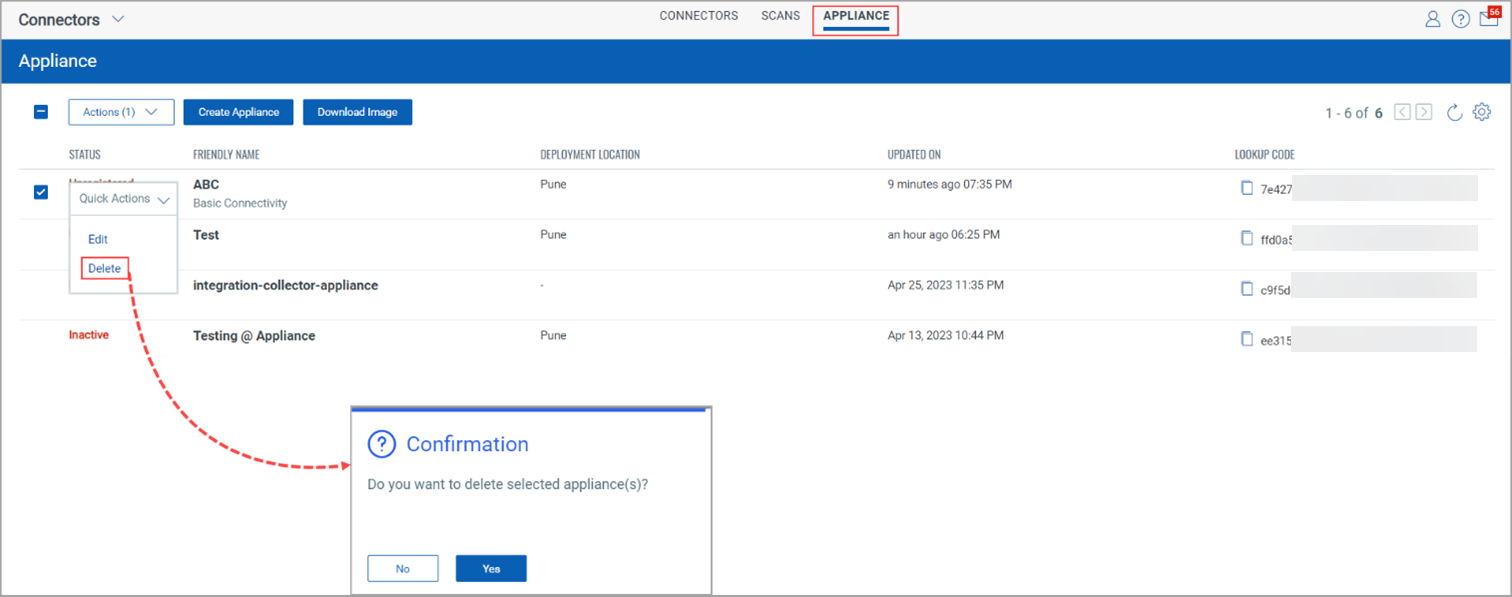Copy the lookup code for ABC appliance
The height and width of the screenshot is (597, 1512).
(1247, 188)
